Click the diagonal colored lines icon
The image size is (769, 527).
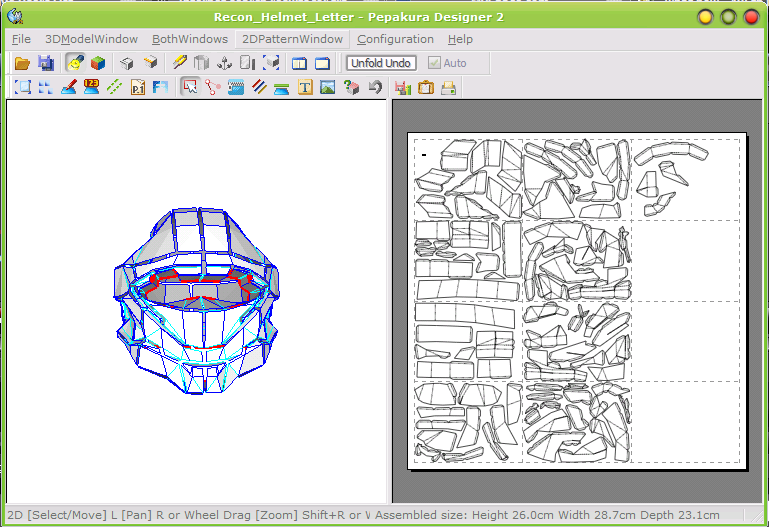(x=259, y=87)
